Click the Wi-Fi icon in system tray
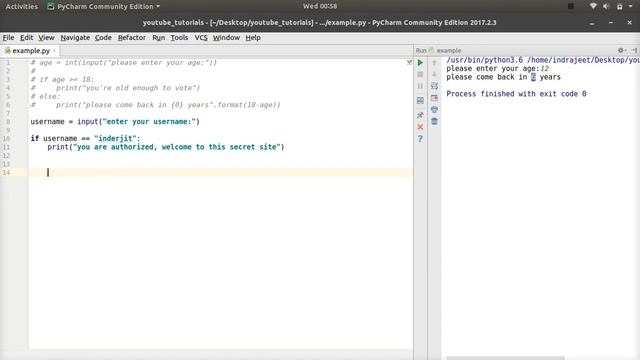This screenshot has width=640, height=360. click(593, 6)
